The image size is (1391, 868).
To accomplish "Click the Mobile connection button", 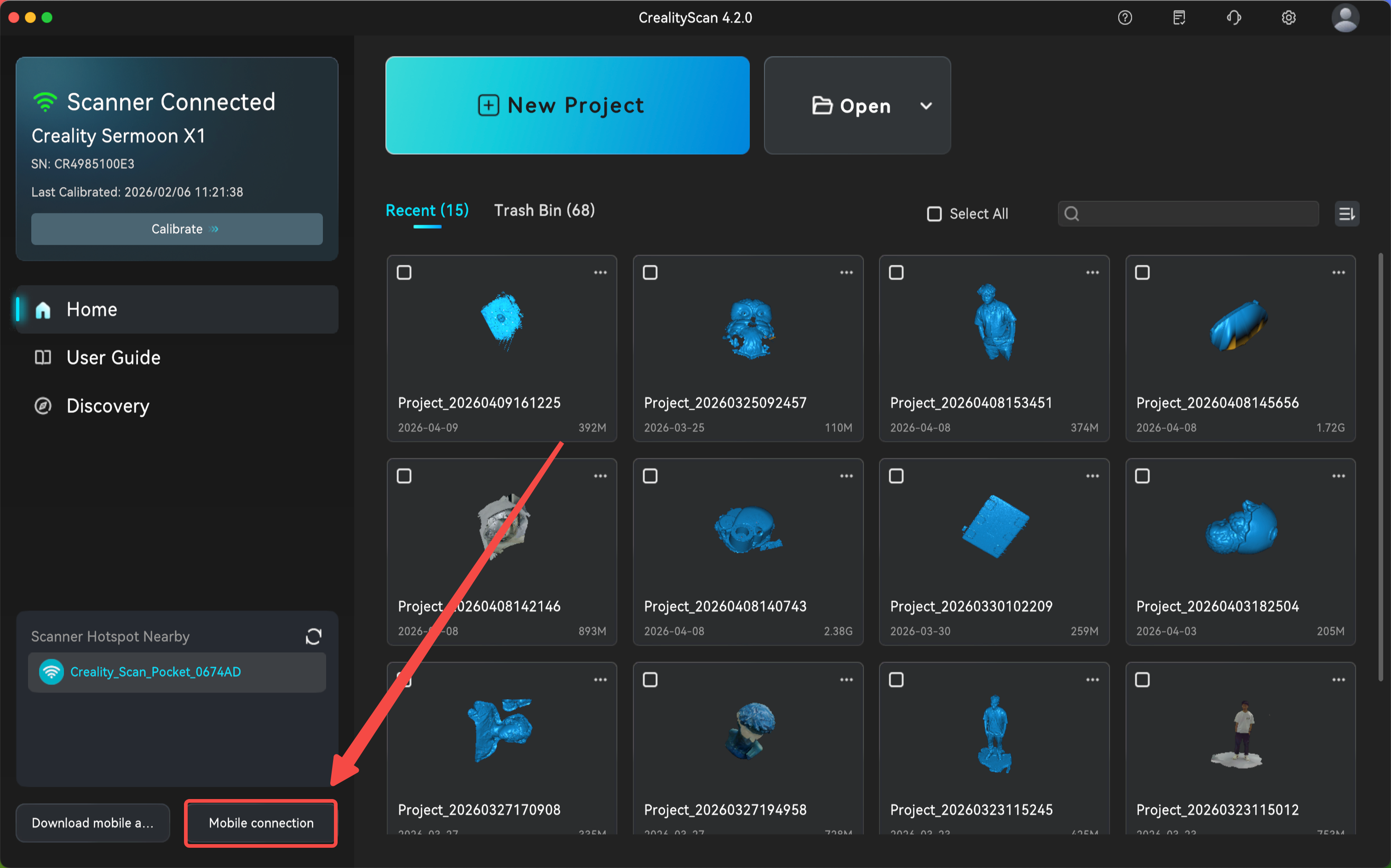I will 261,822.
